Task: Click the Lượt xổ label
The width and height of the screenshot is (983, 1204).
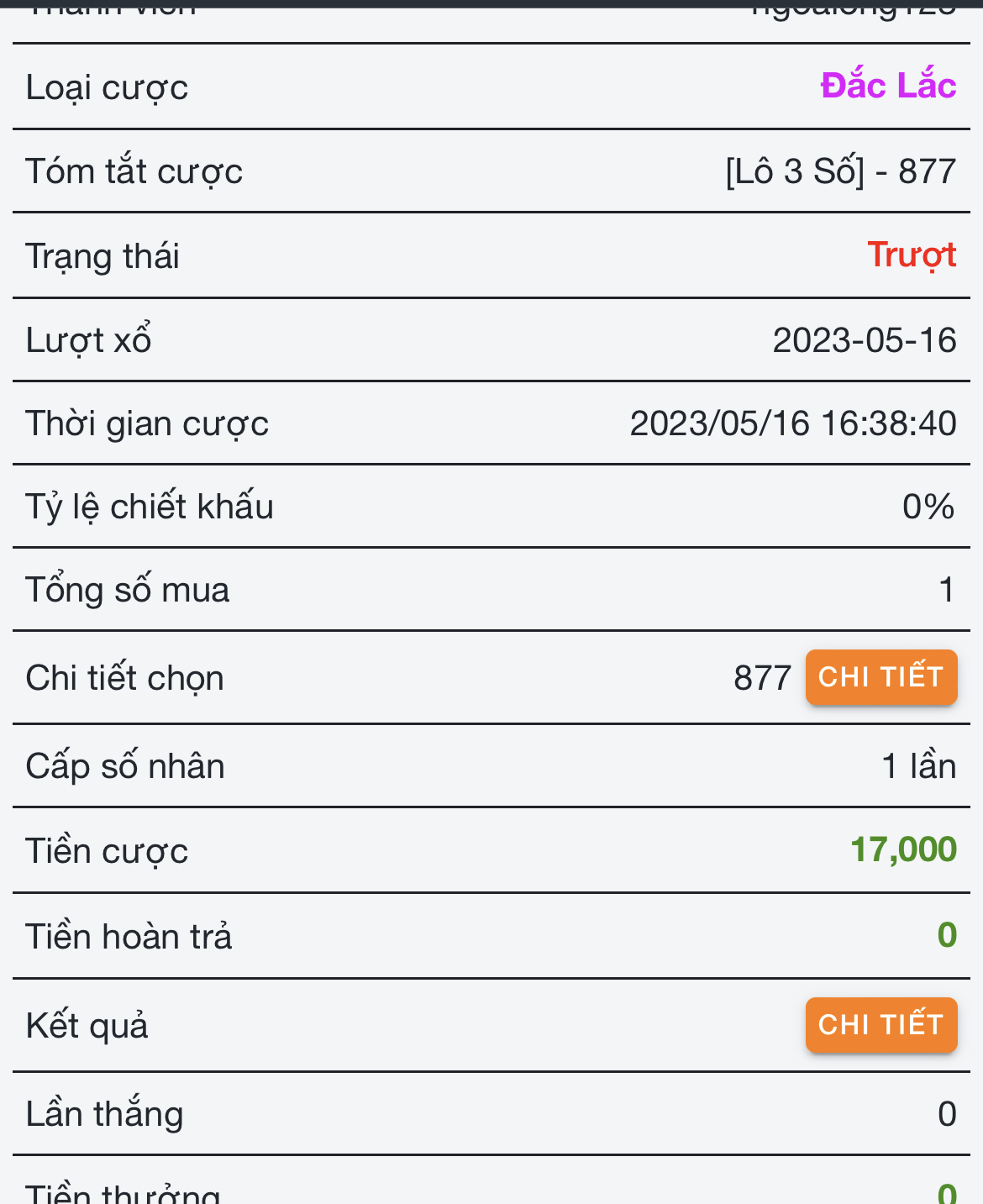Action: (88, 340)
